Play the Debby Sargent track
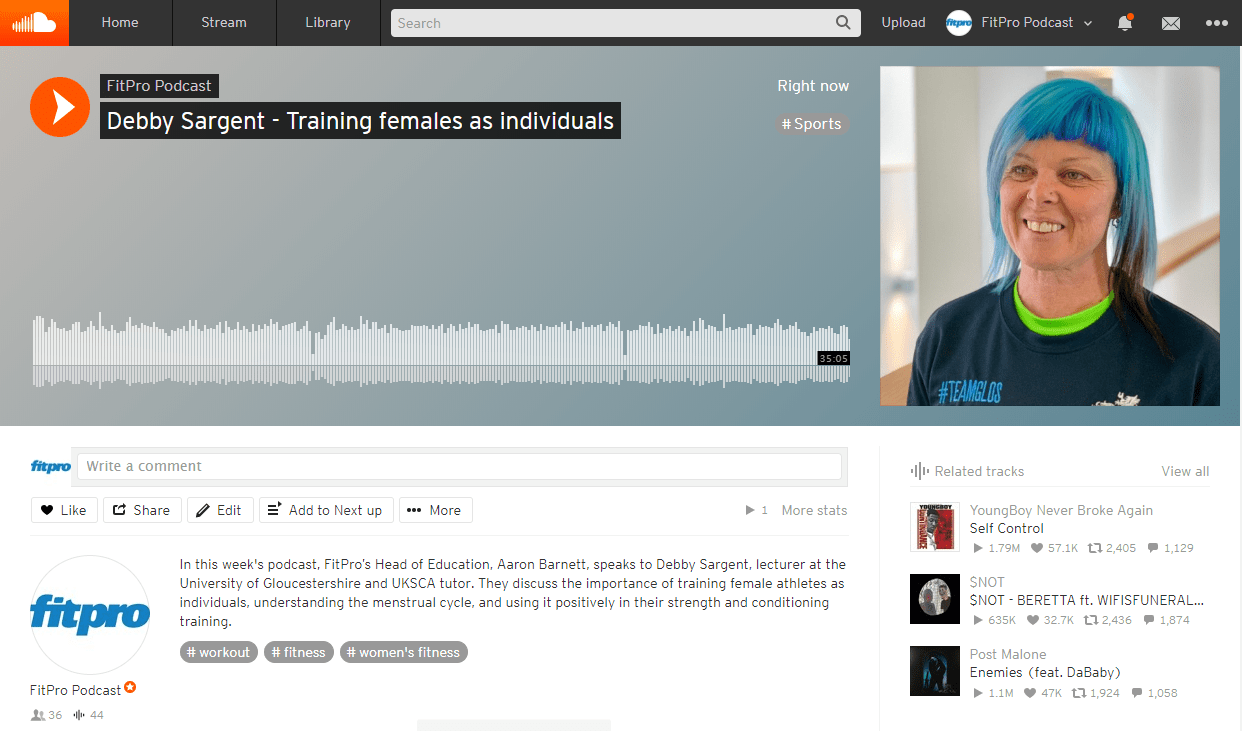The image size is (1242, 731). point(61,106)
